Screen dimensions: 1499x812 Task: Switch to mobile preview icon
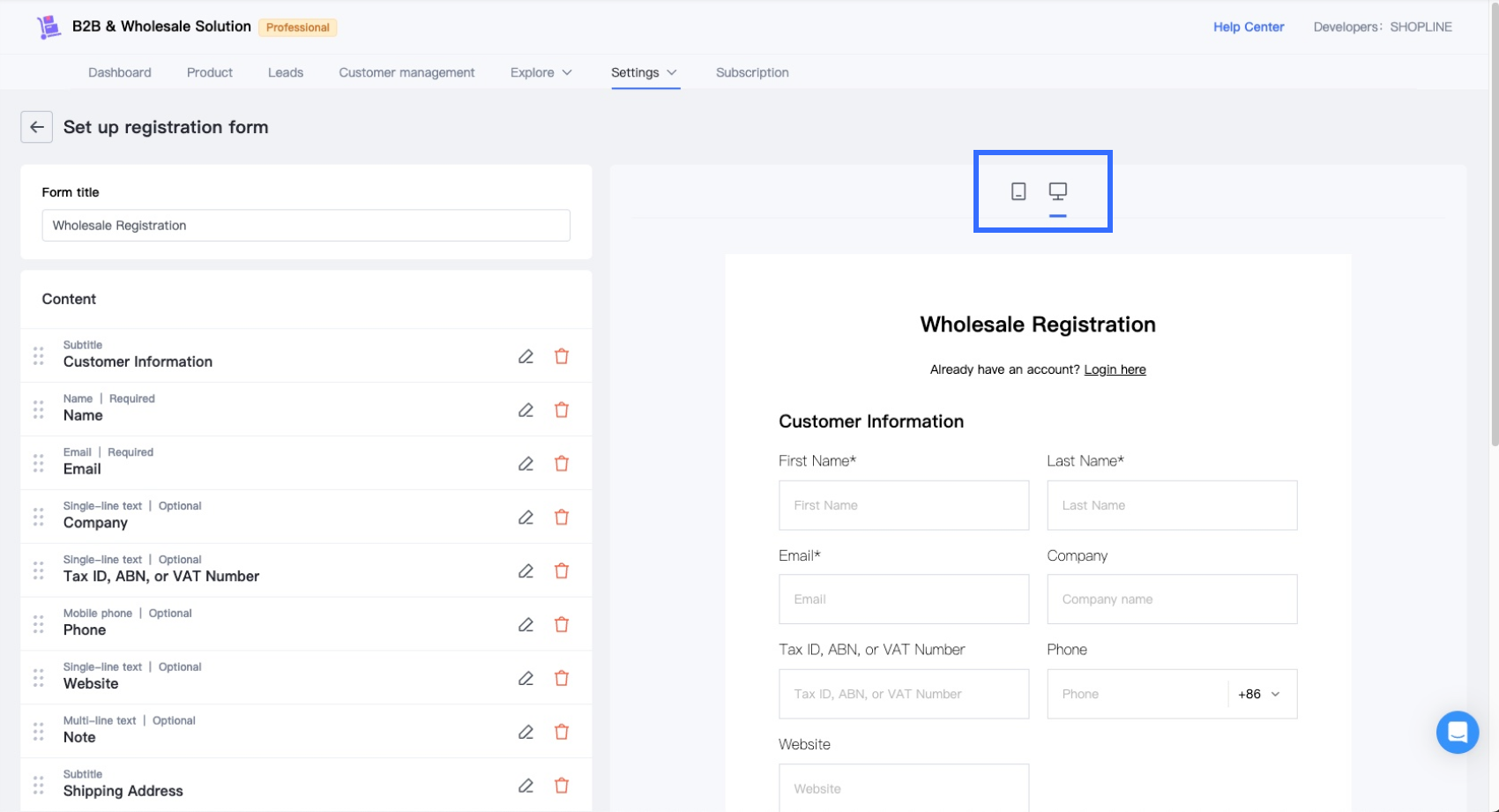pyautogui.click(x=1018, y=191)
